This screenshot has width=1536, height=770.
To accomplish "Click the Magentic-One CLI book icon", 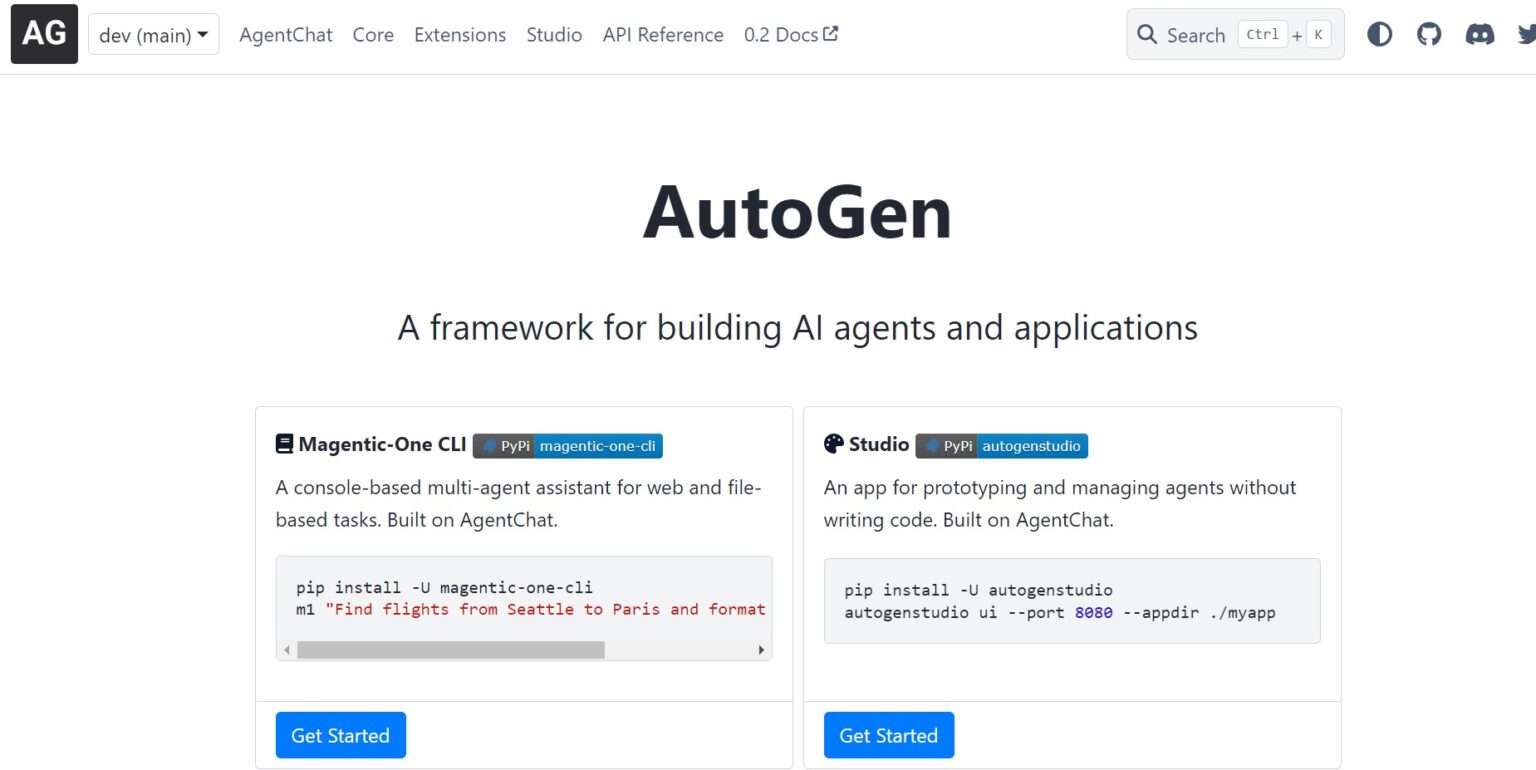I will 284,443.
